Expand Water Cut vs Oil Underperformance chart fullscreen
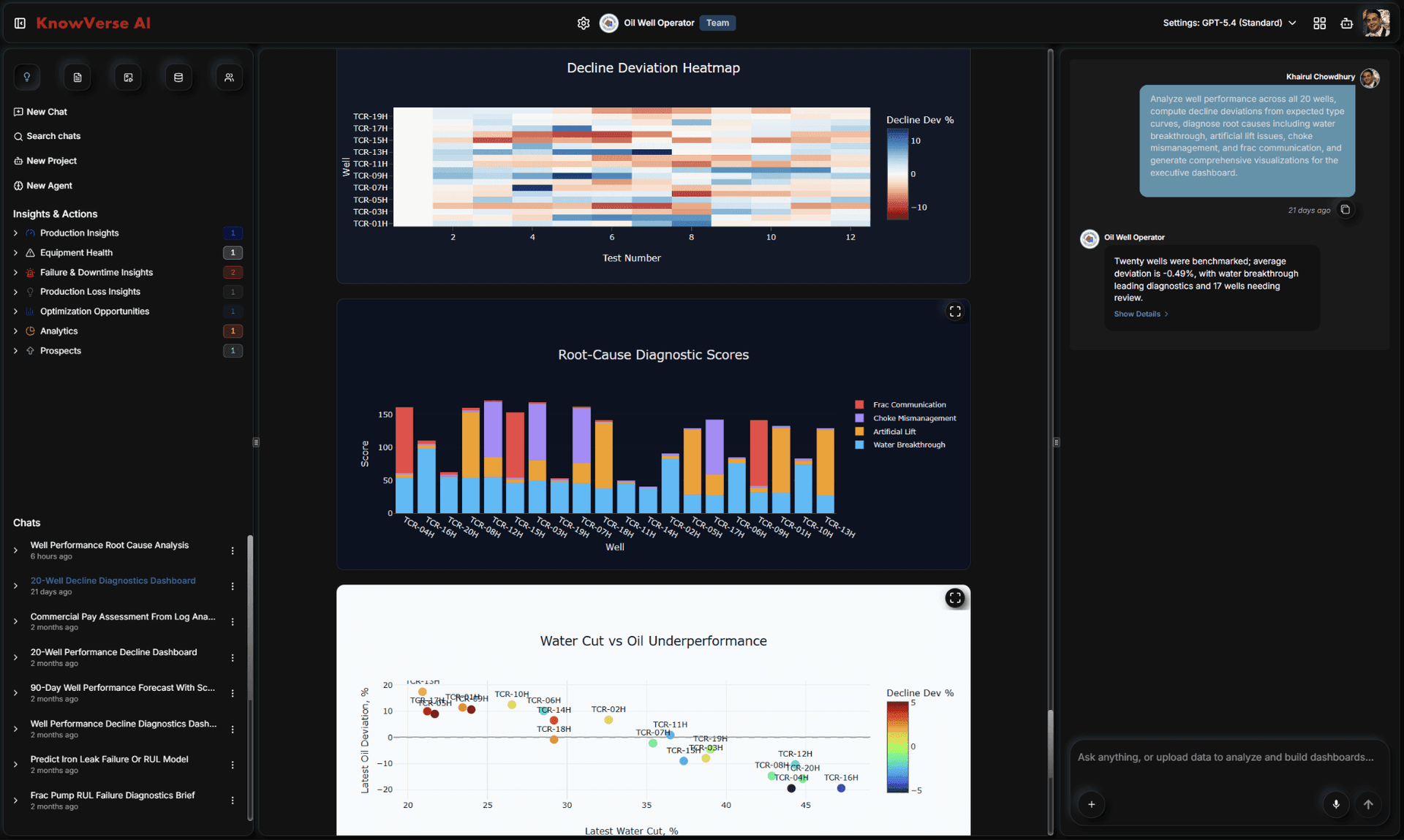Image resolution: width=1404 pixels, height=840 pixels. coord(955,598)
